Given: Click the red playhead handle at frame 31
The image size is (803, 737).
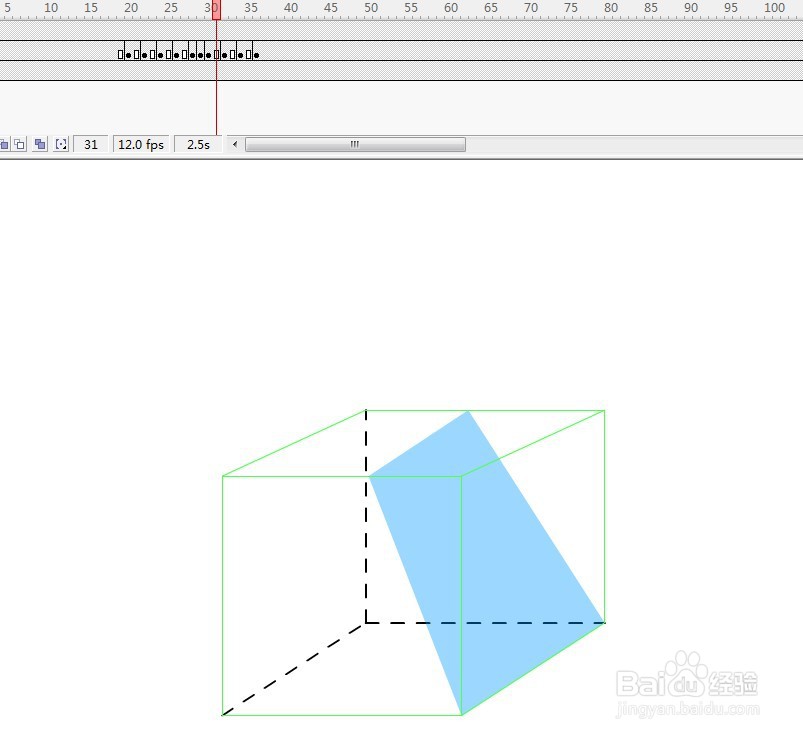Looking at the screenshot, I should pyautogui.click(x=216, y=10).
